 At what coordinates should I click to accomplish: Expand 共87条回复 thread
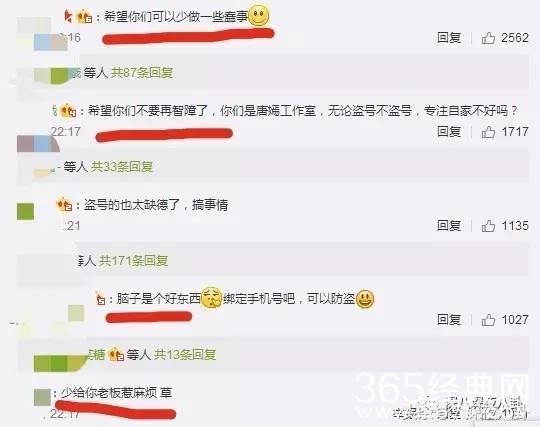tap(142, 73)
